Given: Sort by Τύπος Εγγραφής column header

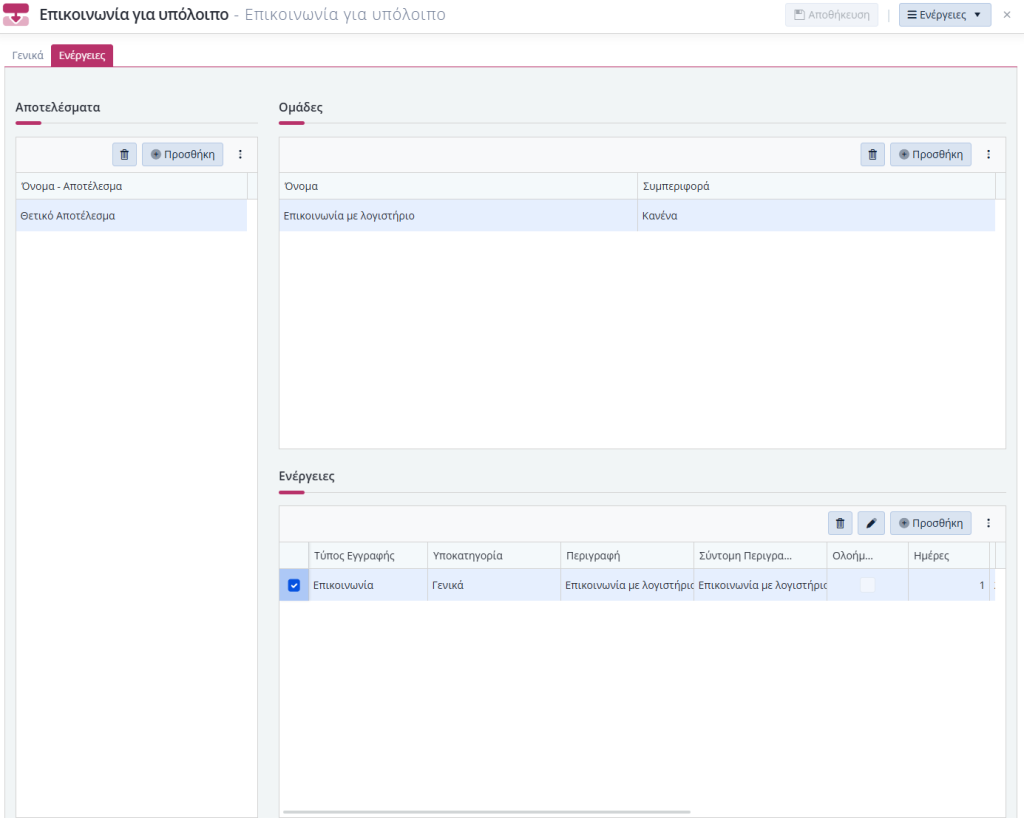Looking at the screenshot, I should tap(367, 555).
